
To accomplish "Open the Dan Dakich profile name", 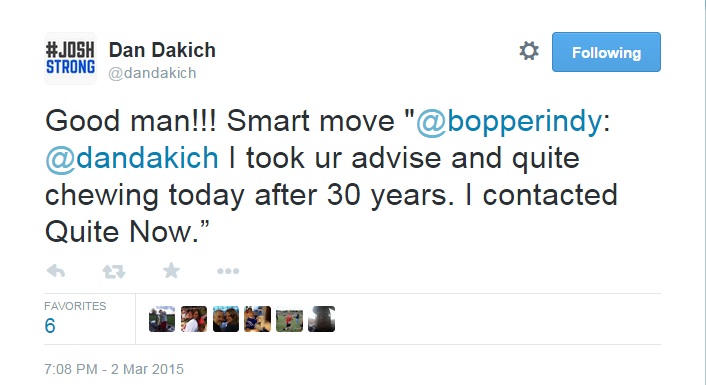I will [x=162, y=50].
